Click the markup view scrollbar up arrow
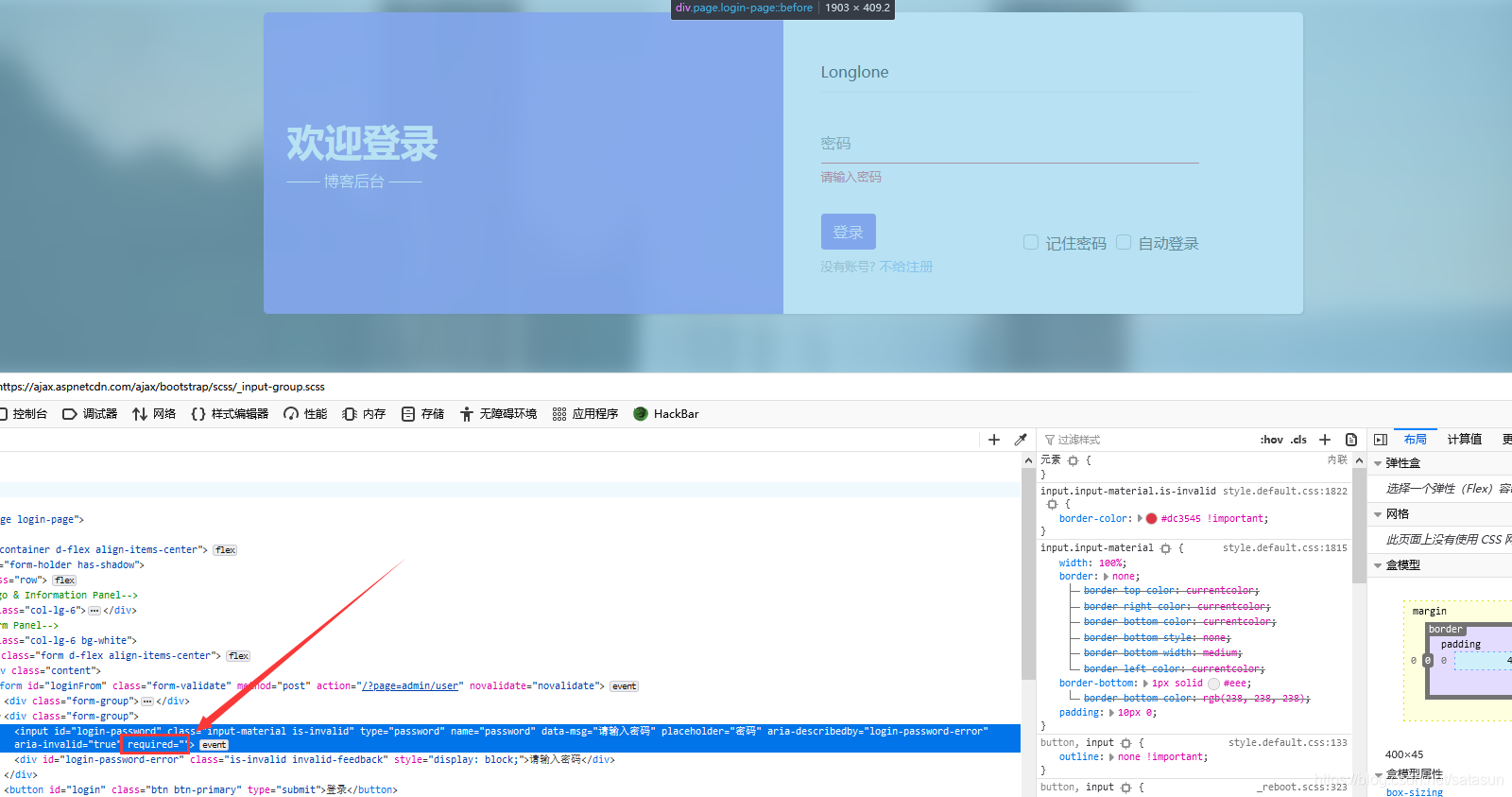1512x797 pixels. (x=1028, y=460)
